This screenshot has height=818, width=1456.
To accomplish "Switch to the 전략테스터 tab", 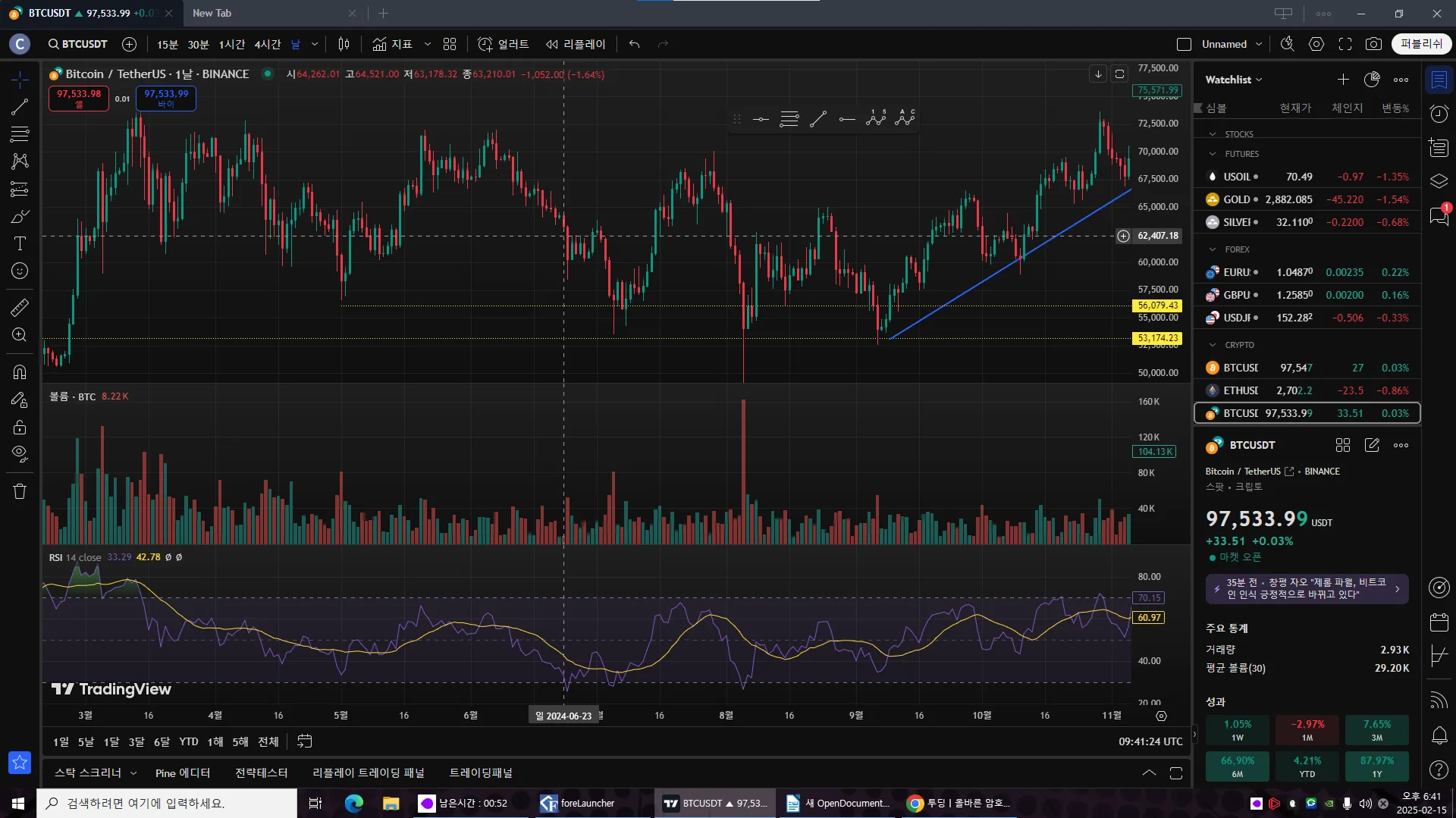I will pos(261,773).
